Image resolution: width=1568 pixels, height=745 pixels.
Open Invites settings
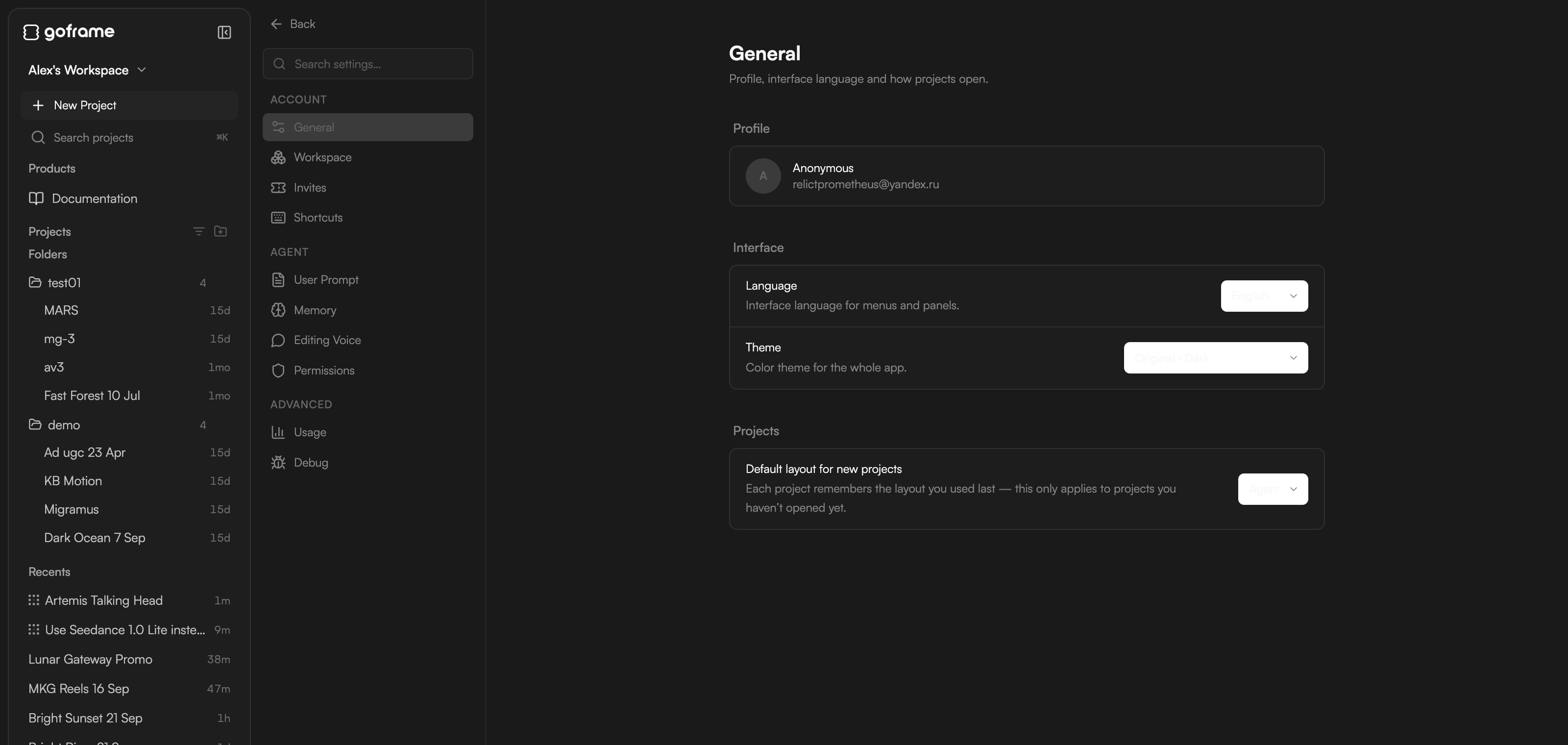pos(367,187)
